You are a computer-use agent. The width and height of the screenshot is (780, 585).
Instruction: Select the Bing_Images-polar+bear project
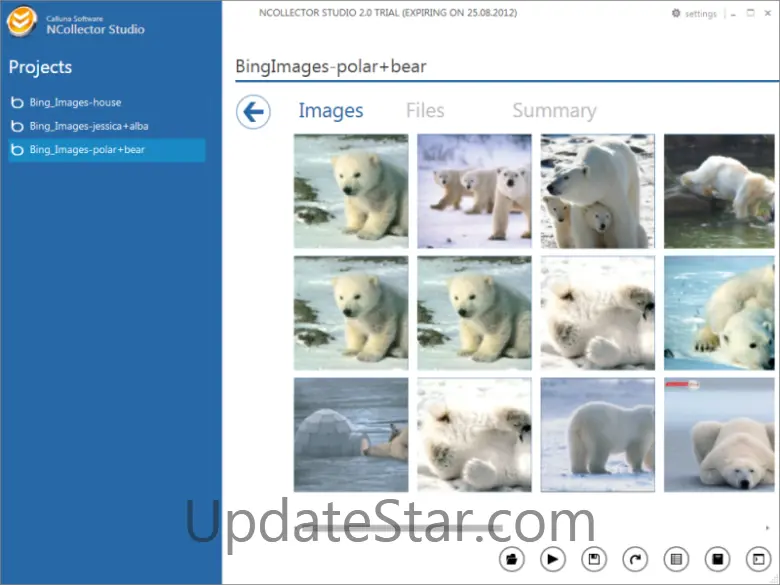87,150
